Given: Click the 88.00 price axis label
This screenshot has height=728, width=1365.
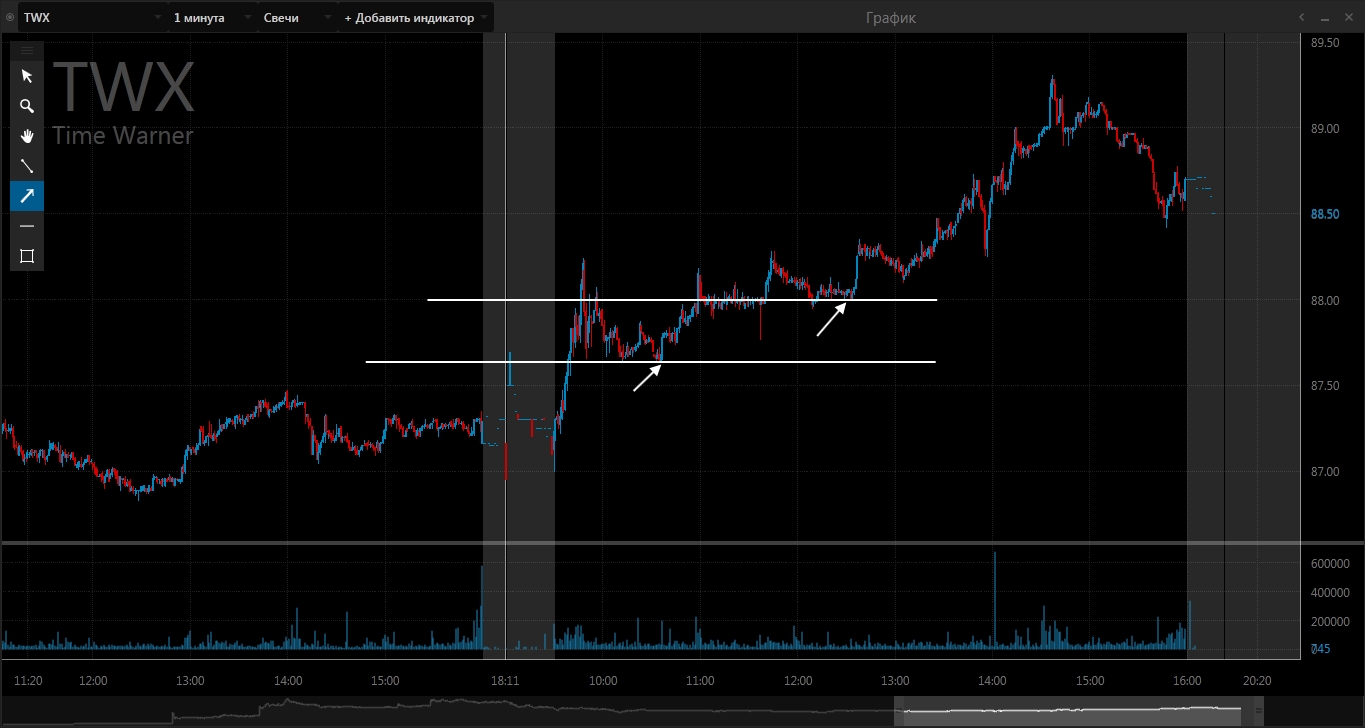Looking at the screenshot, I should click(1326, 300).
